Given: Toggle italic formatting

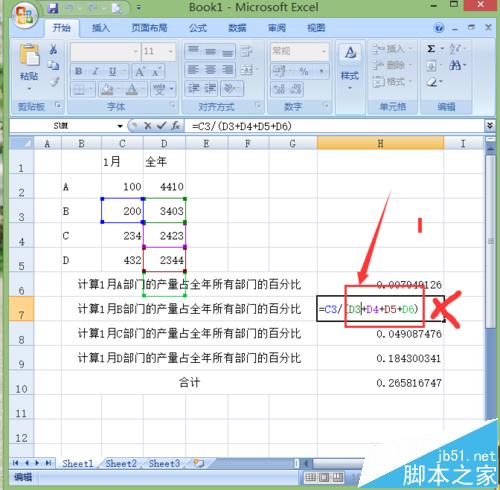Looking at the screenshot, I should [x=96, y=71].
